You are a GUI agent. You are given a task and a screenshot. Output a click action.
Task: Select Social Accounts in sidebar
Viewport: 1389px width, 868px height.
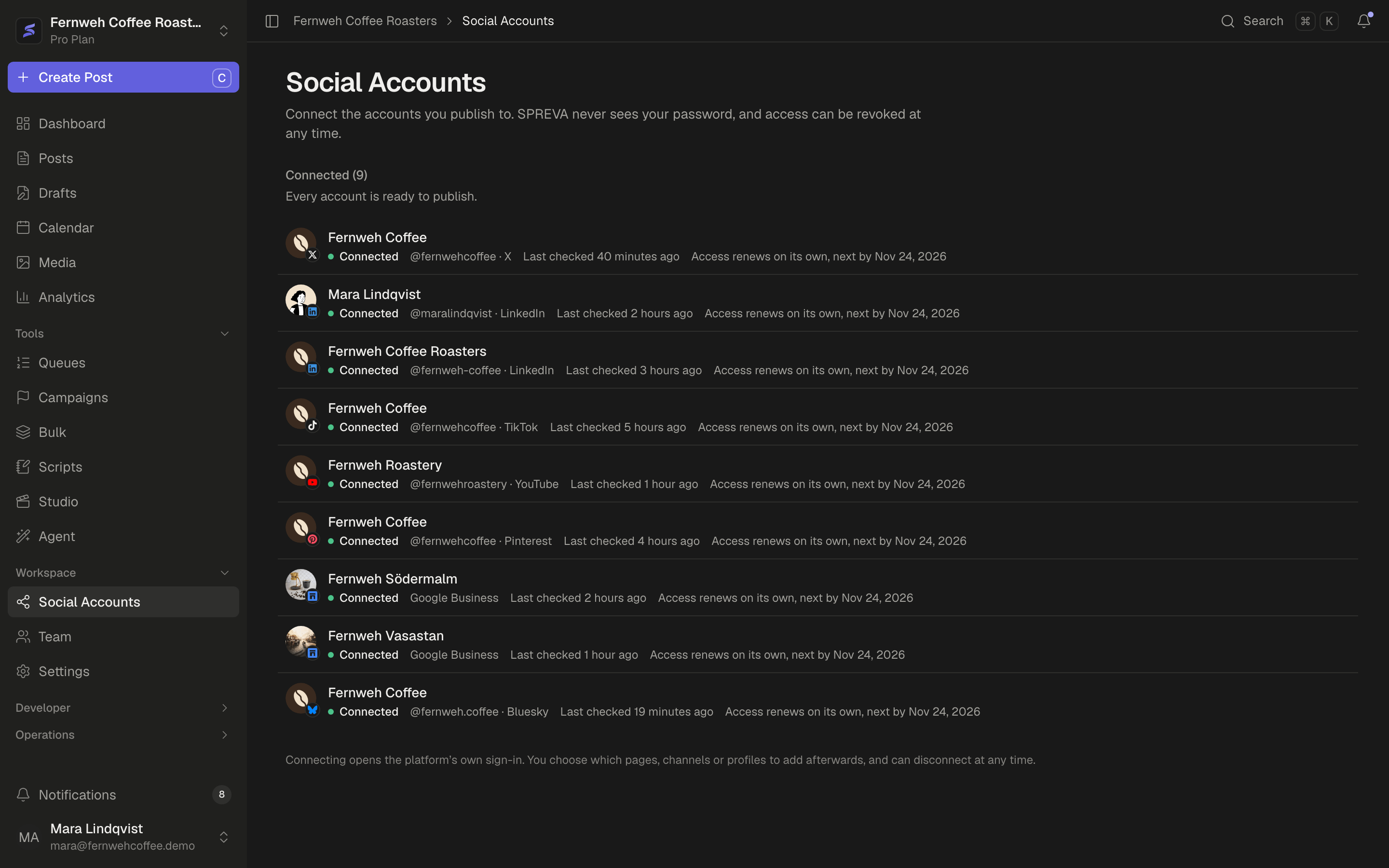tap(123, 602)
